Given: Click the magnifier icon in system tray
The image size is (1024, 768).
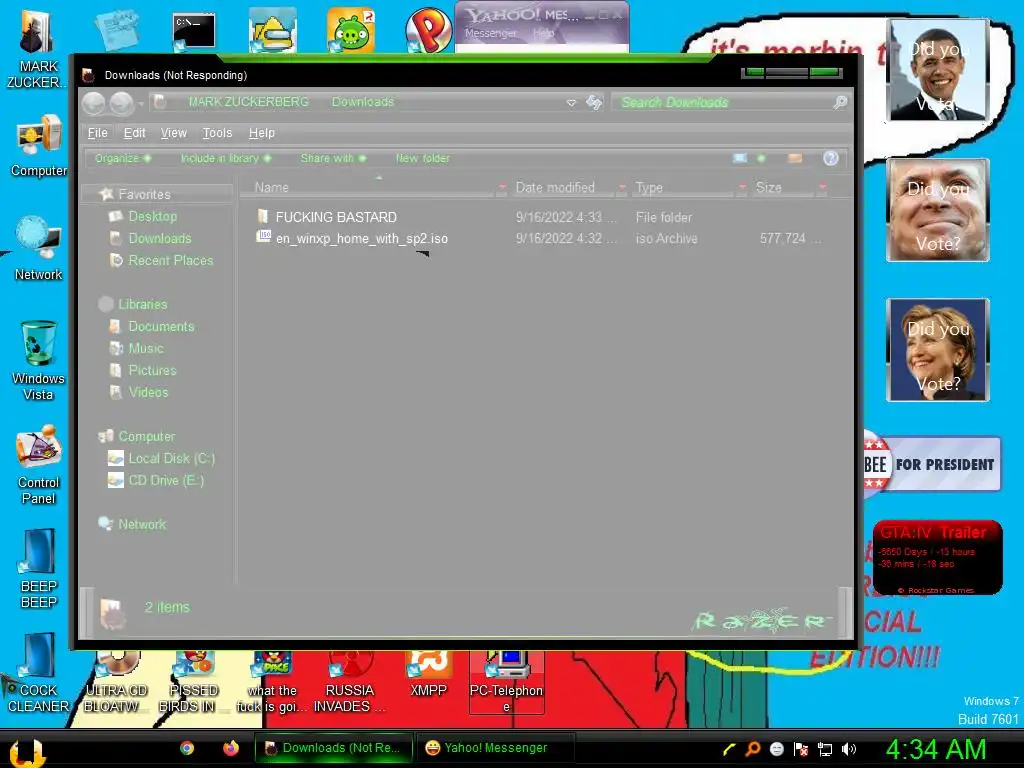Looking at the screenshot, I should pos(752,749).
